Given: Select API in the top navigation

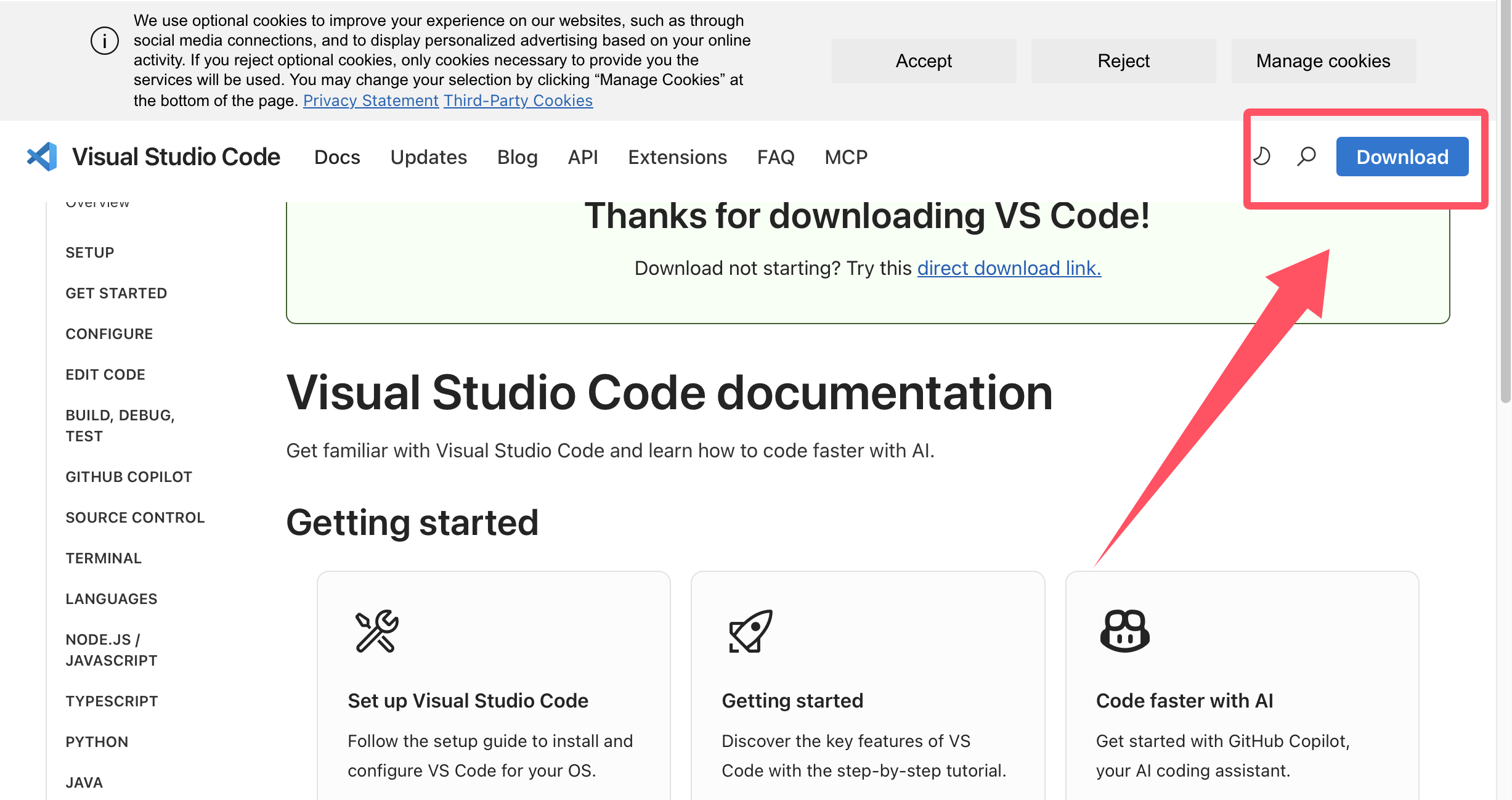Looking at the screenshot, I should tap(583, 157).
